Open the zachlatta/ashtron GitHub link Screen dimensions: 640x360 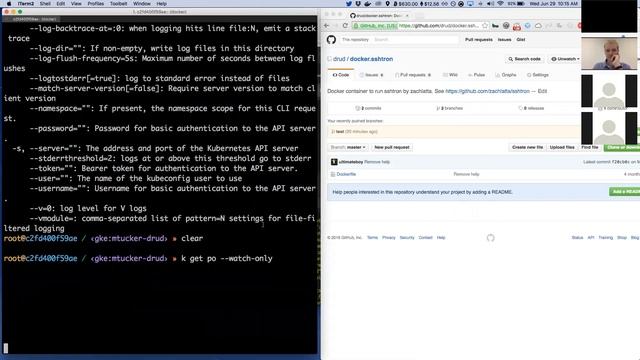click(487, 91)
